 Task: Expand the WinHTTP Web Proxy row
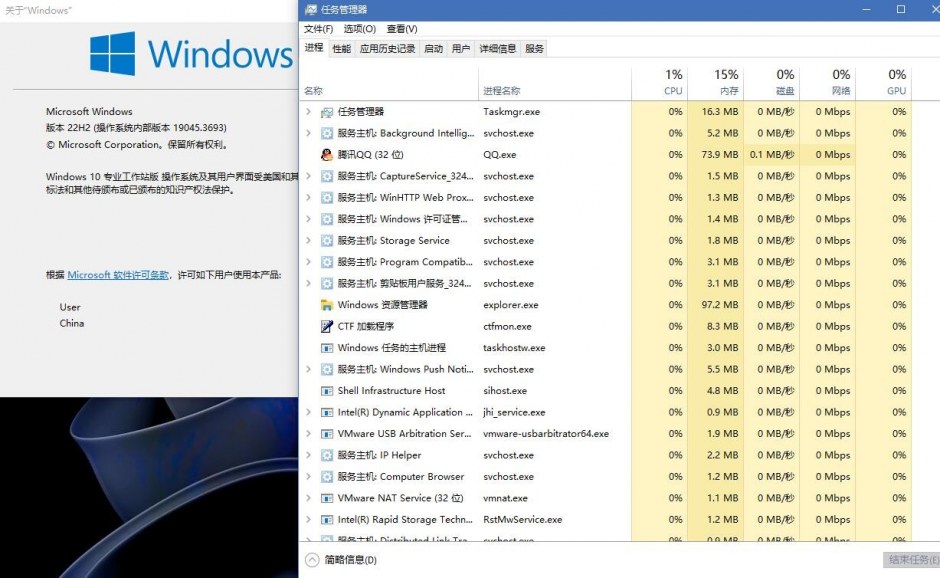tap(308, 197)
